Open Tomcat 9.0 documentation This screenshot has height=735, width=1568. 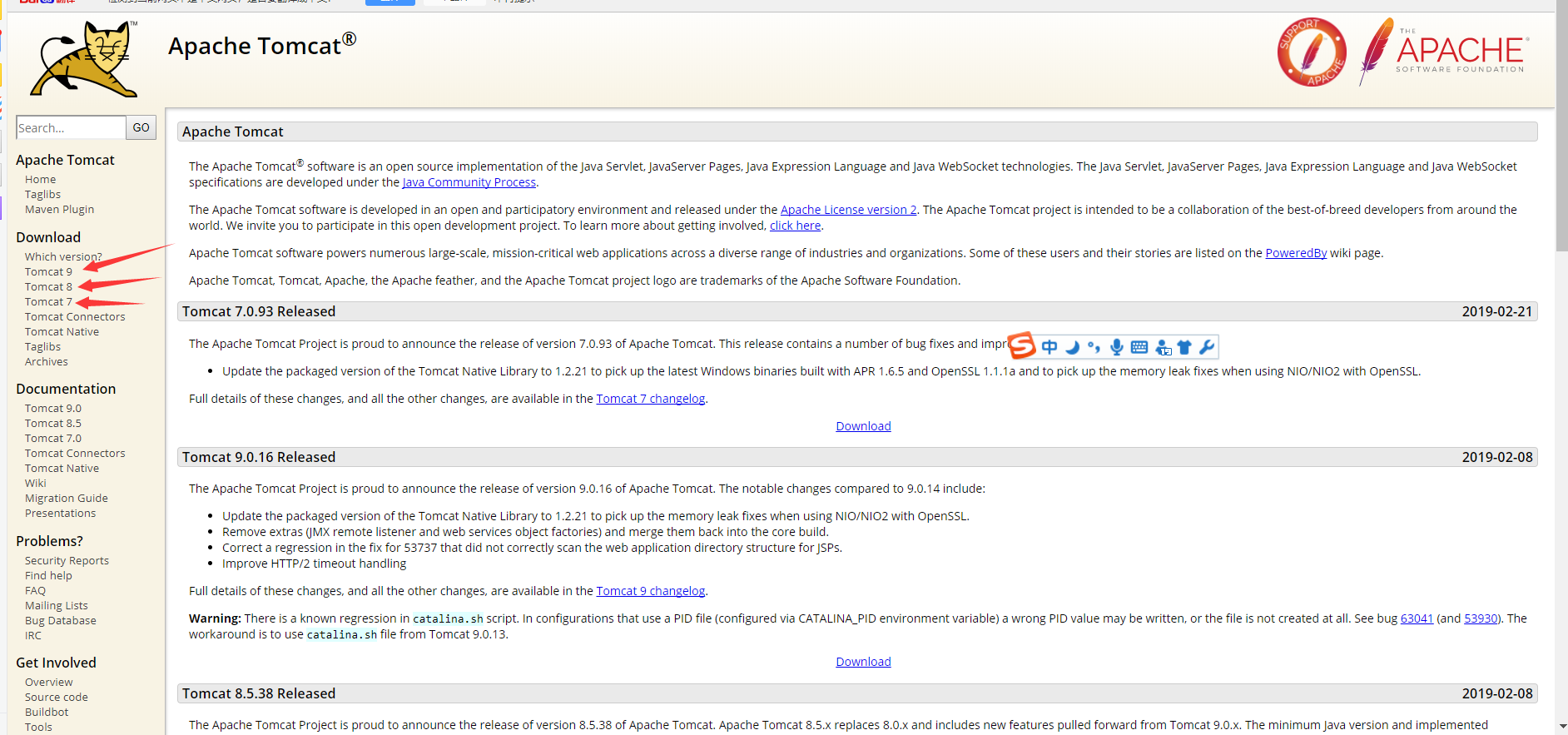coord(53,408)
